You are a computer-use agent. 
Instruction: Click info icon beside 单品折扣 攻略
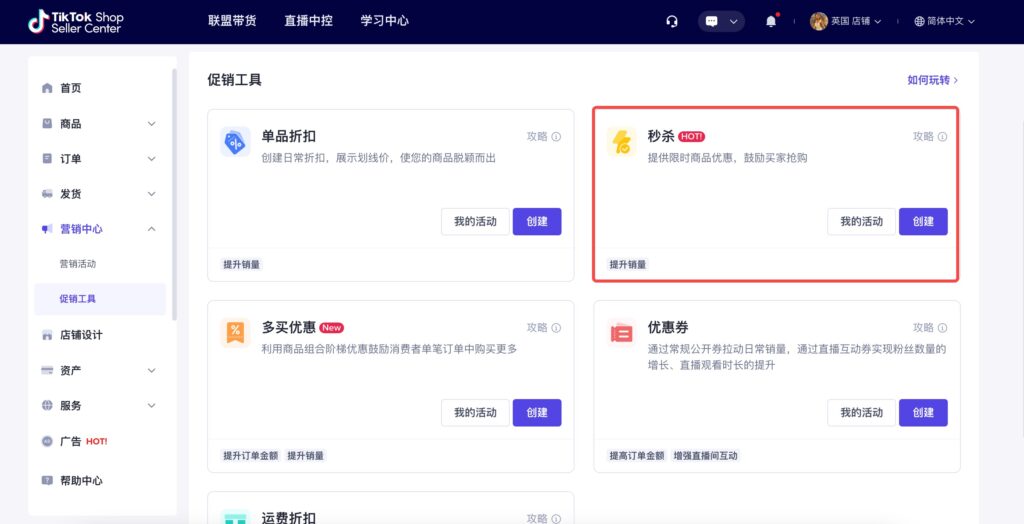tap(556, 137)
